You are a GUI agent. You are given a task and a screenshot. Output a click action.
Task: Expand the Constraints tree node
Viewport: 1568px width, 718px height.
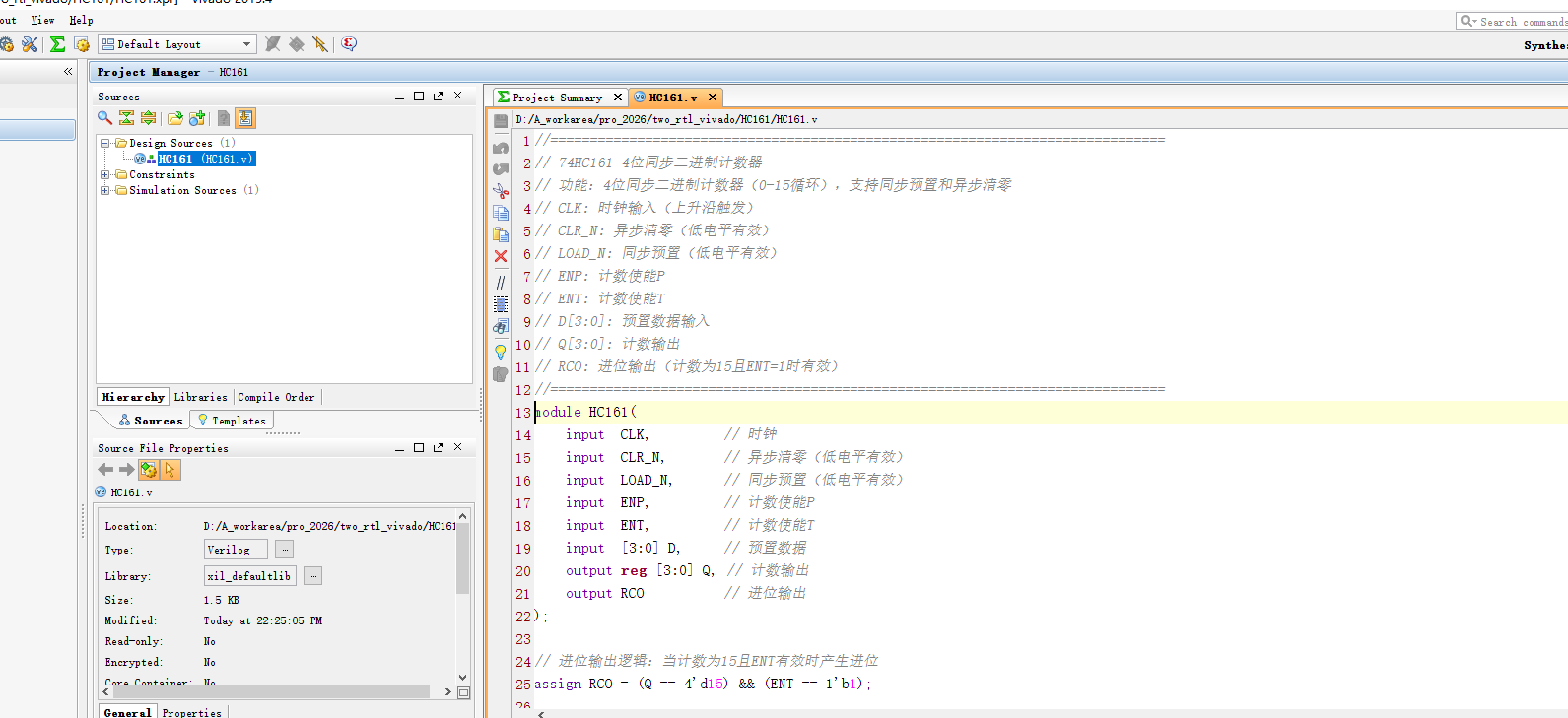[104, 174]
